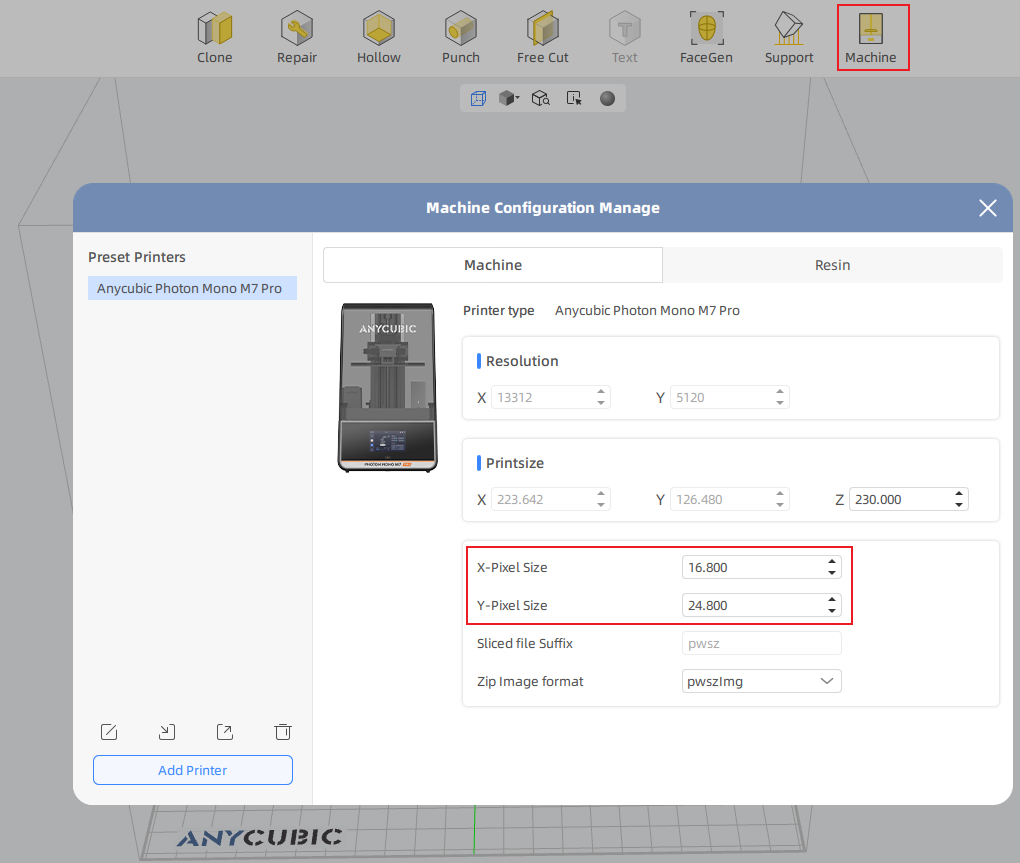Delete the selected printer with trash icon
The width and height of the screenshot is (1020, 863).
283,732
